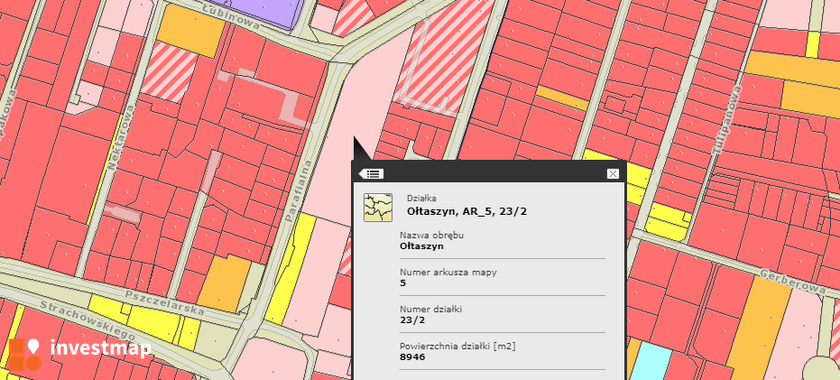The image size is (840, 380).
Task: Close the parcel info popup
Action: (613, 174)
